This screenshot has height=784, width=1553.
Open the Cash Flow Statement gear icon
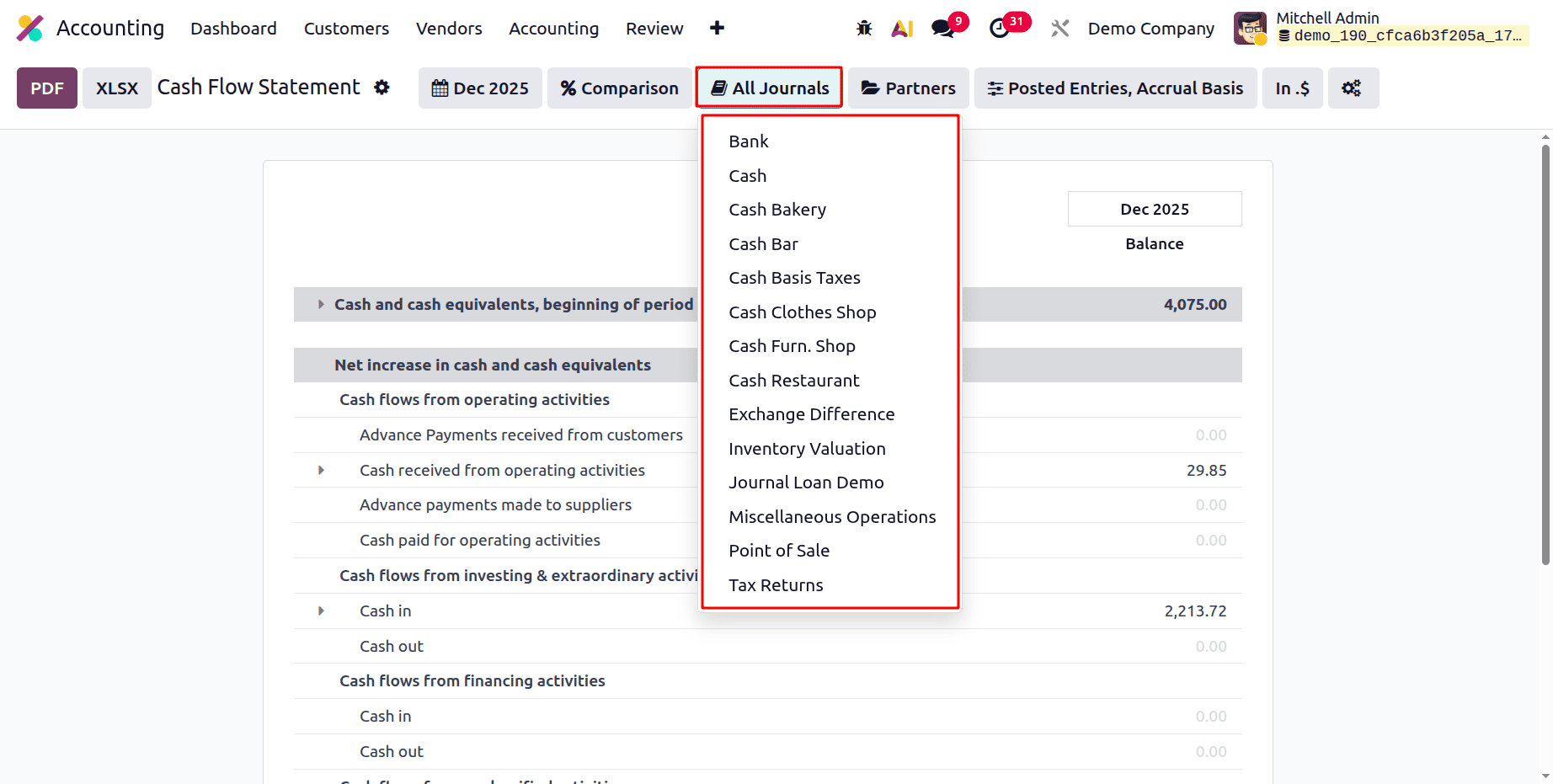pyautogui.click(x=383, y=88)
